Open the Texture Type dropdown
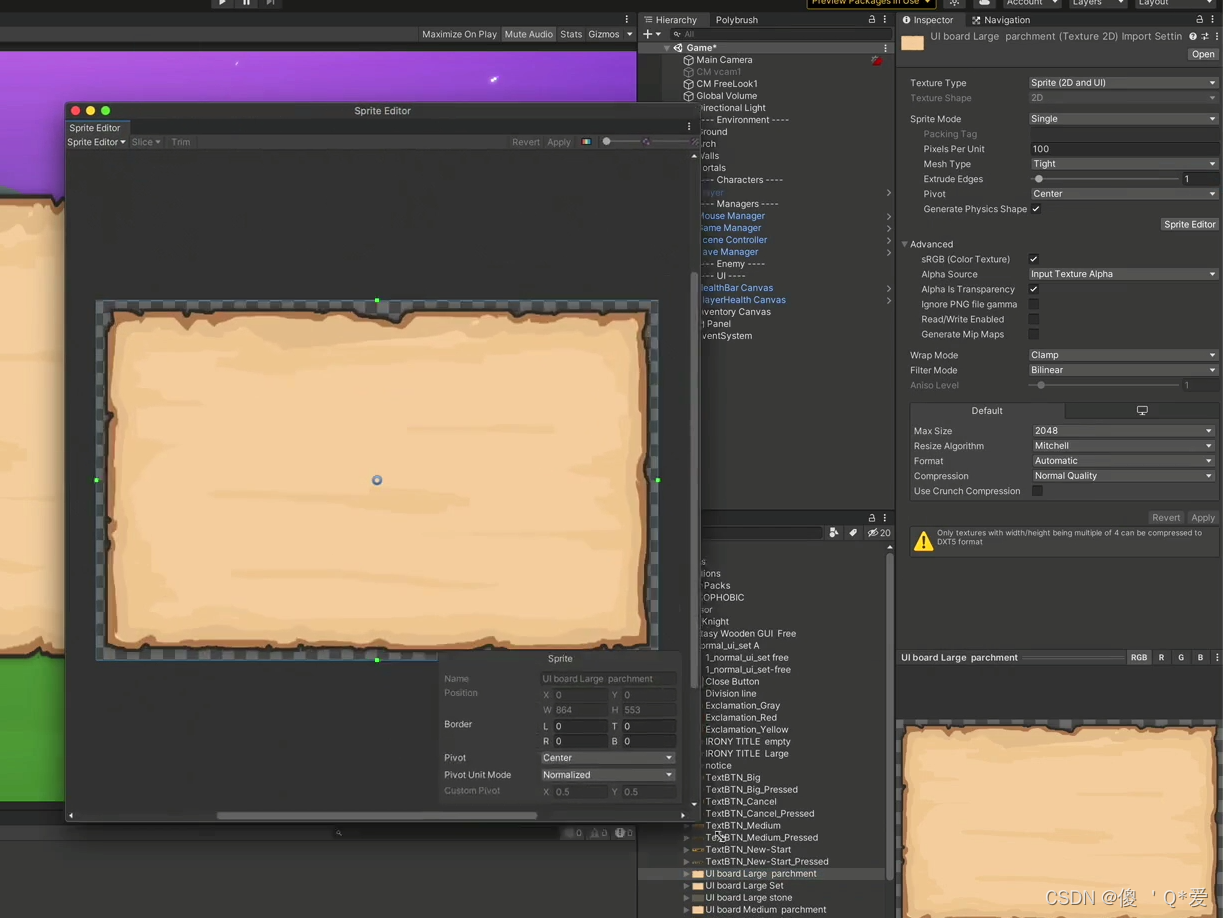Screen dimensions: 1223x918 (1123, 83)
